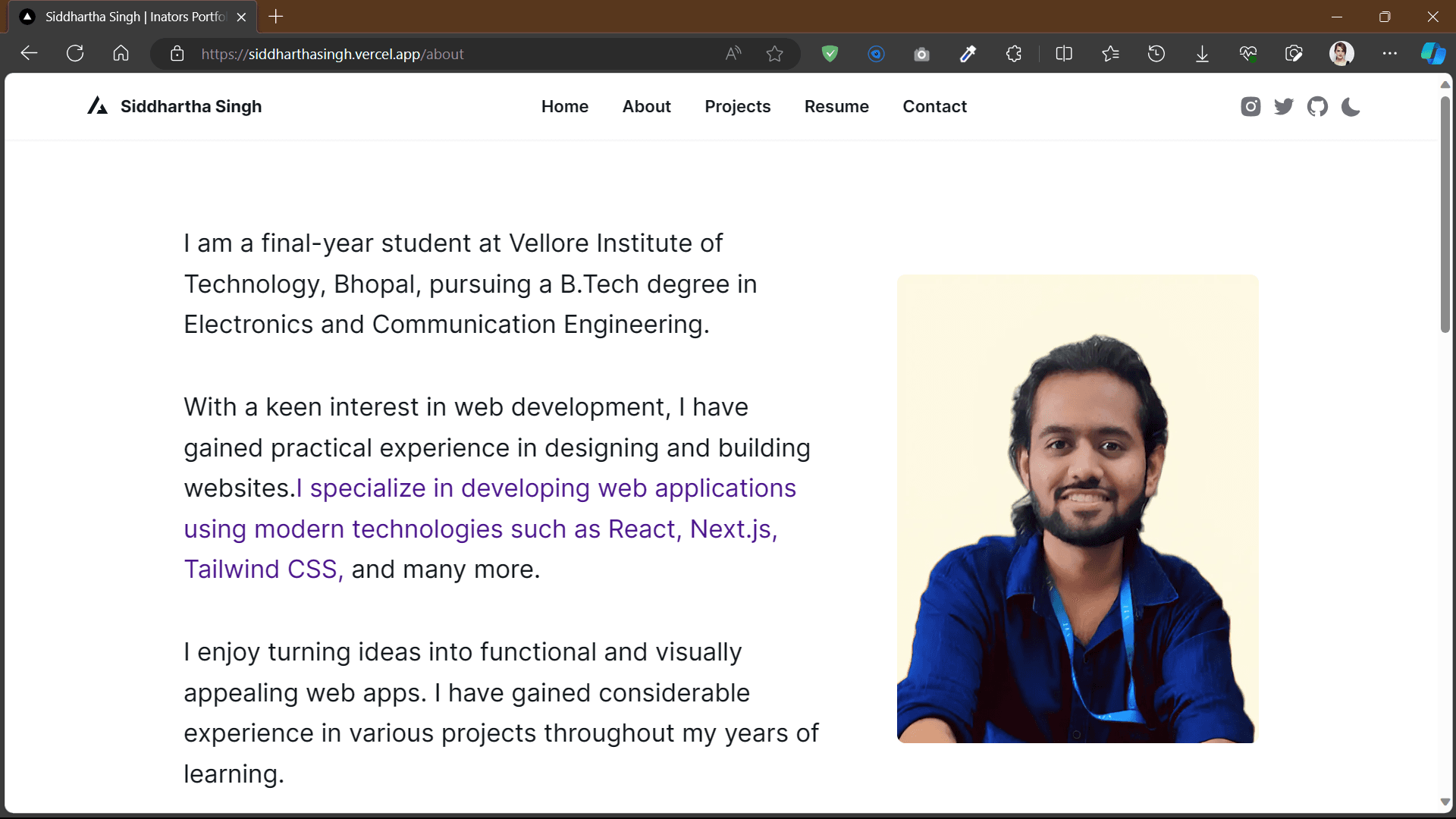Expand Settings and more menu
This screenshot has width=1456, height=819.
(x=1389, y=54)
